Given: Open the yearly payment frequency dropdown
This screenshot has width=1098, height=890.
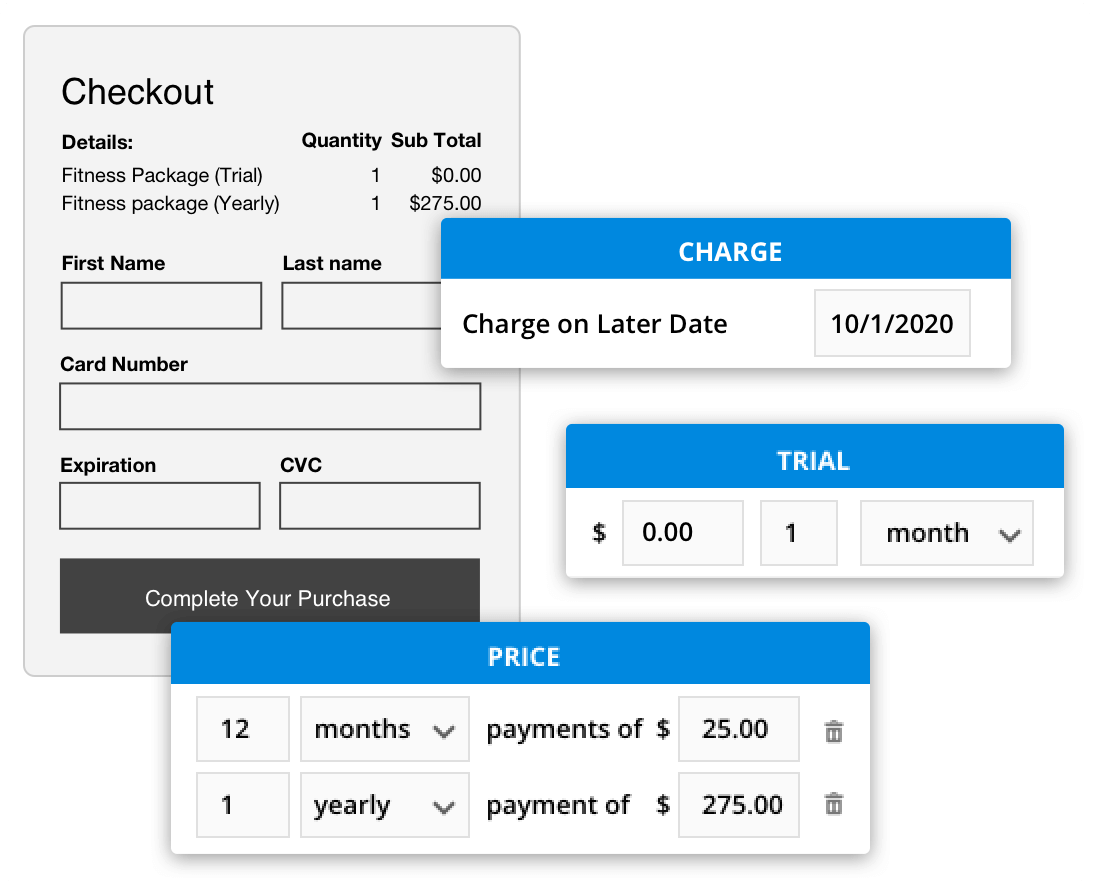Looking at the screenshot, I should [x=384, y=805].
